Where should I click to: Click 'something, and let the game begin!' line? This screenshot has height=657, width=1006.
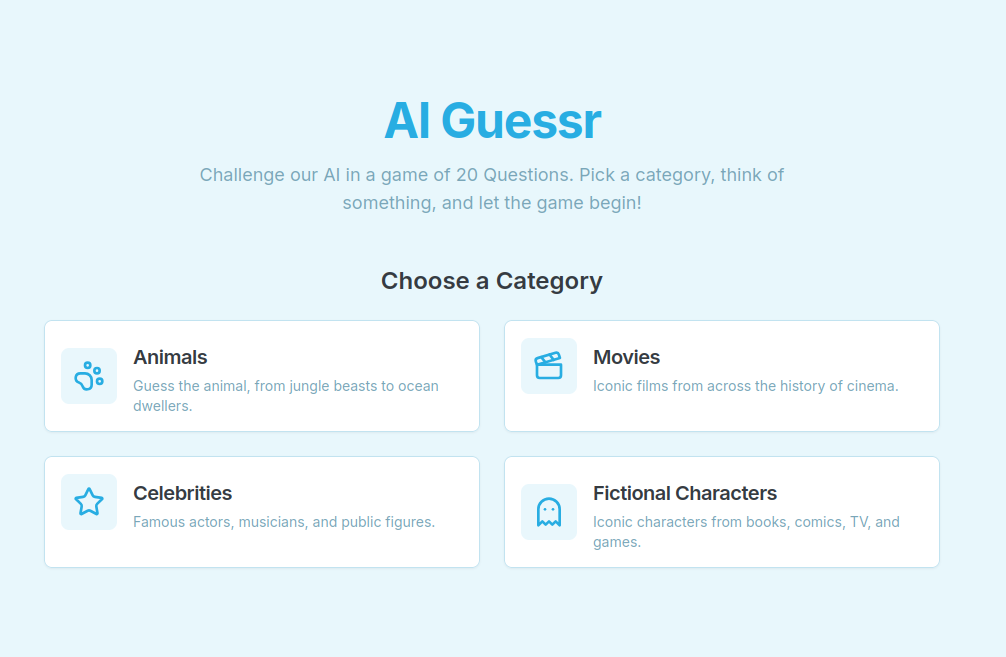(492, 203)
